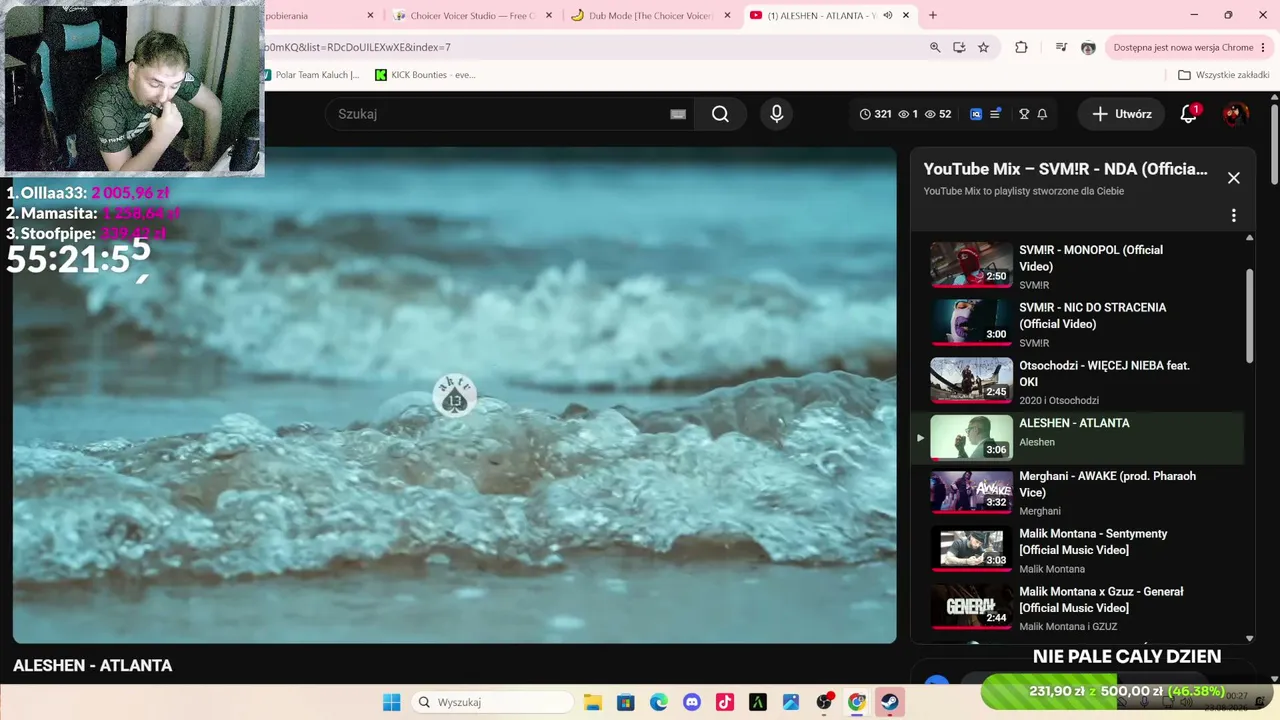This screenshot has width=1280, height=720.
Task: Start voice search with the microphone icon
Action: pos(776,114)
